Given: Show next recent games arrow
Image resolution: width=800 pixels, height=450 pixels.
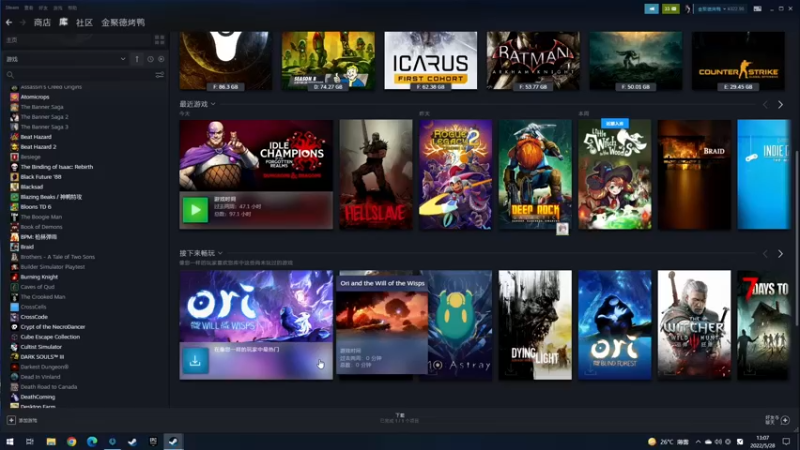Looking at the screenshot, I should tap(781, 105).
